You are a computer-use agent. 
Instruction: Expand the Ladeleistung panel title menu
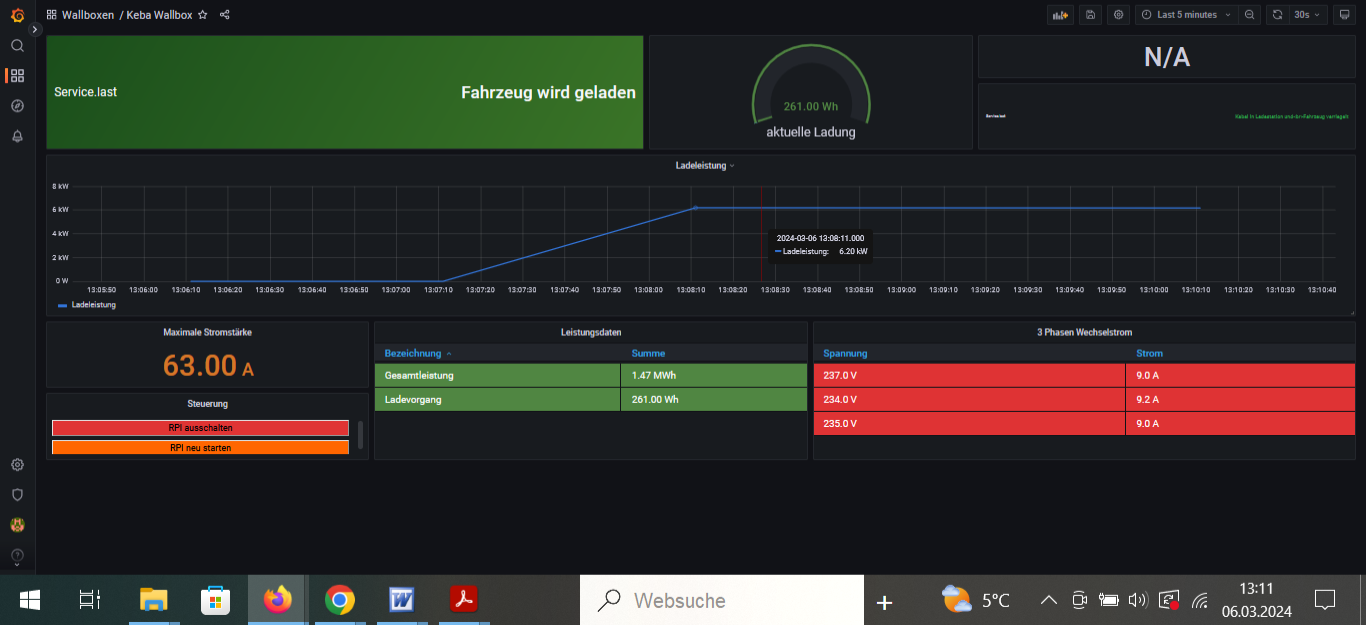click(704, 166)
